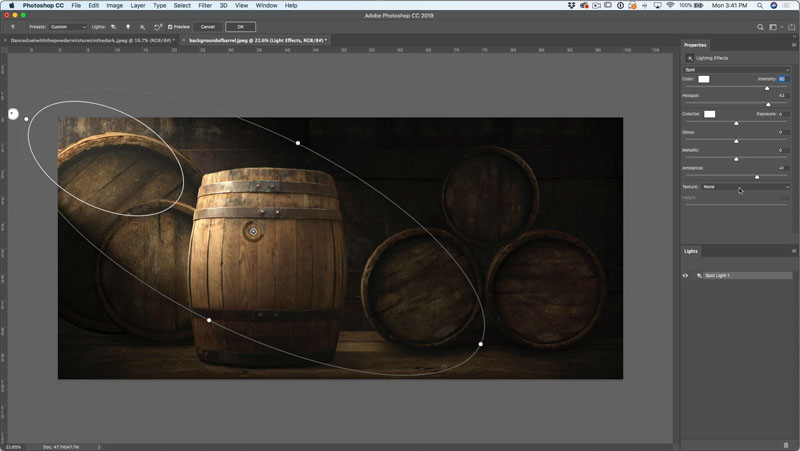Open the Filter menu
This screenshot has width=800, height=451.
pos(205,5)
